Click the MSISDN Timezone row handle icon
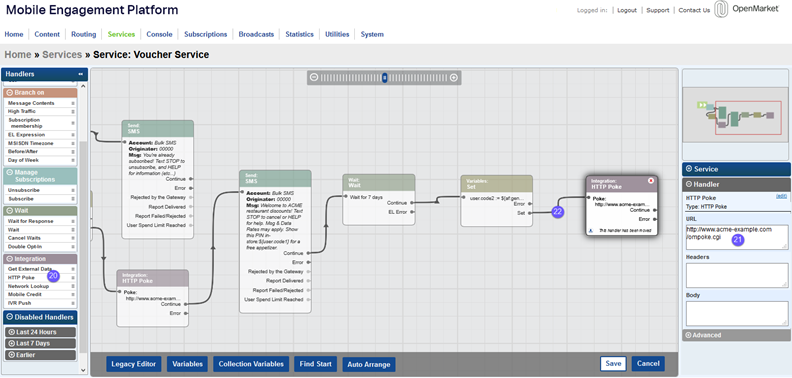This screenshot has width=792, height=378. [x=73, y=144]
